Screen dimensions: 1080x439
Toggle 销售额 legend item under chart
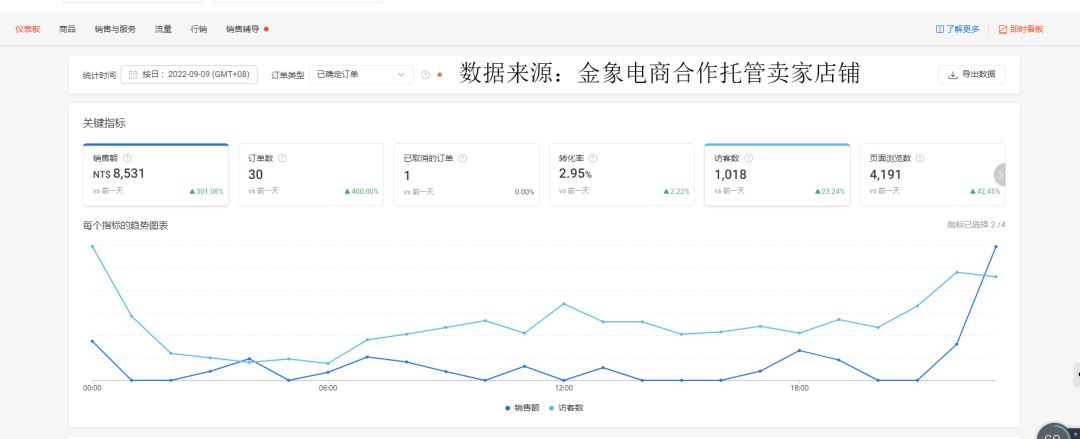522,408
